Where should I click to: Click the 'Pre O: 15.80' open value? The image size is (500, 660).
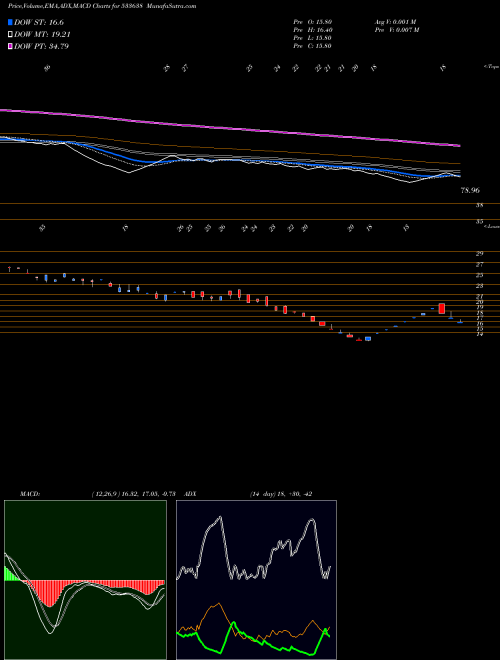point(312,22)
